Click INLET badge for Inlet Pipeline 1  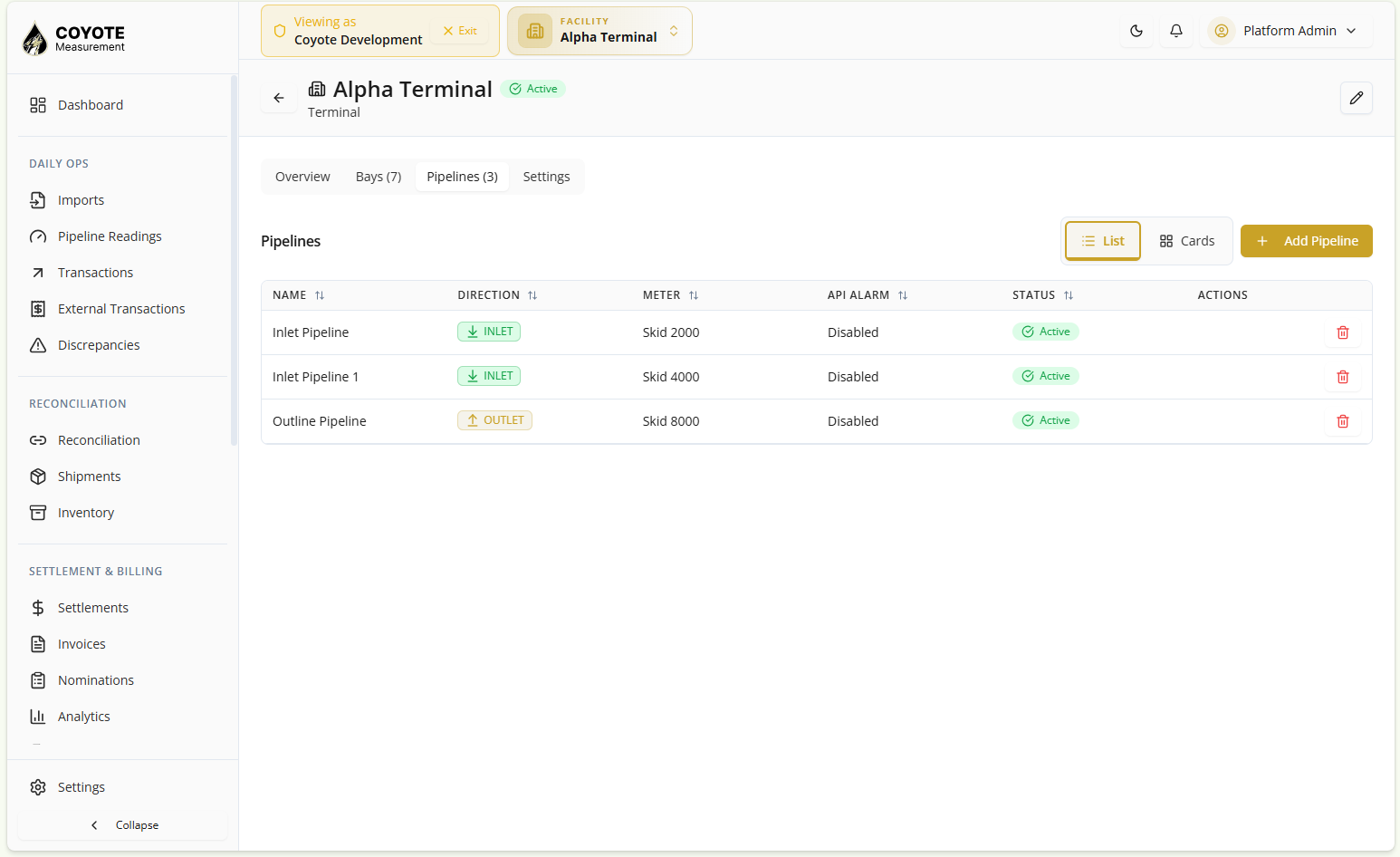pos(489,376)
